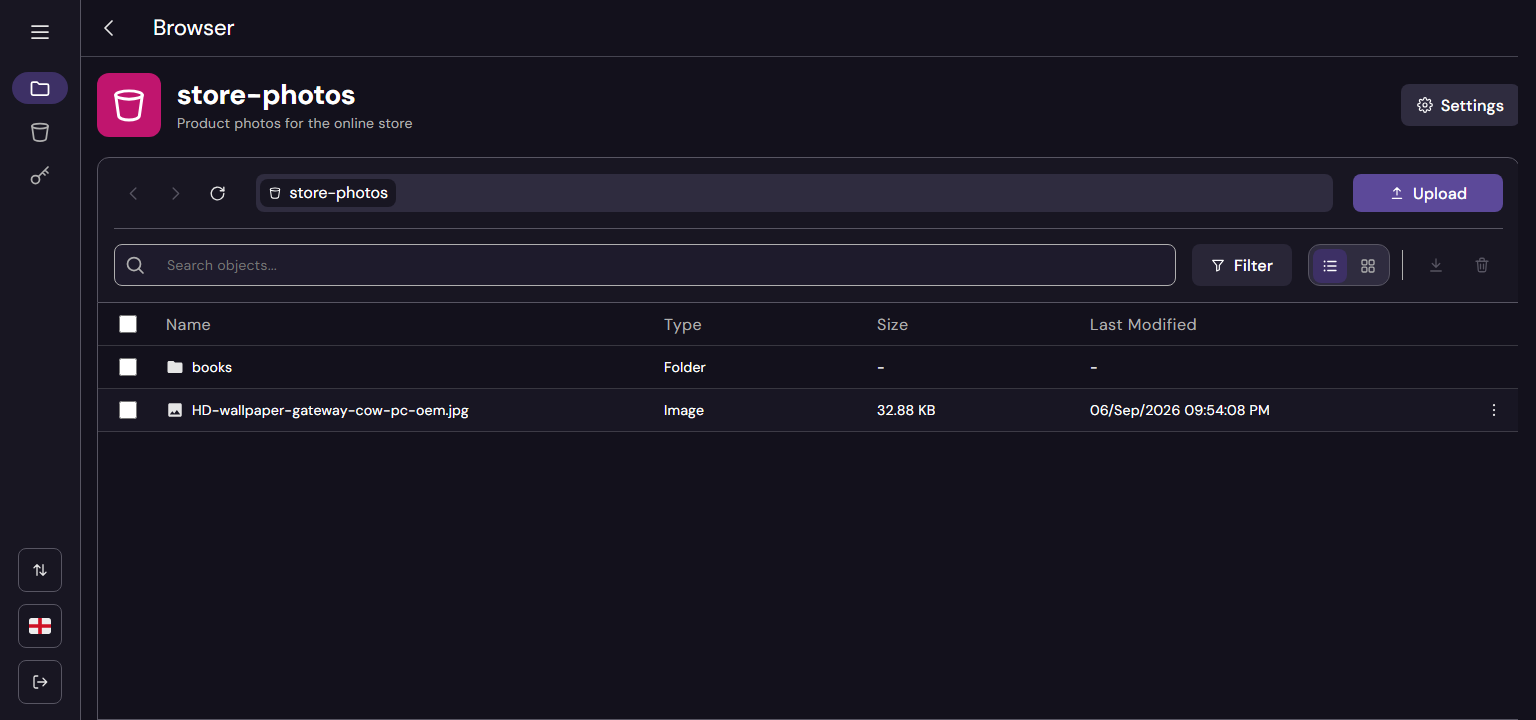Screen dimensions: 1536x720
Task: Click the download selected icon
Action: click(1436, 265)
